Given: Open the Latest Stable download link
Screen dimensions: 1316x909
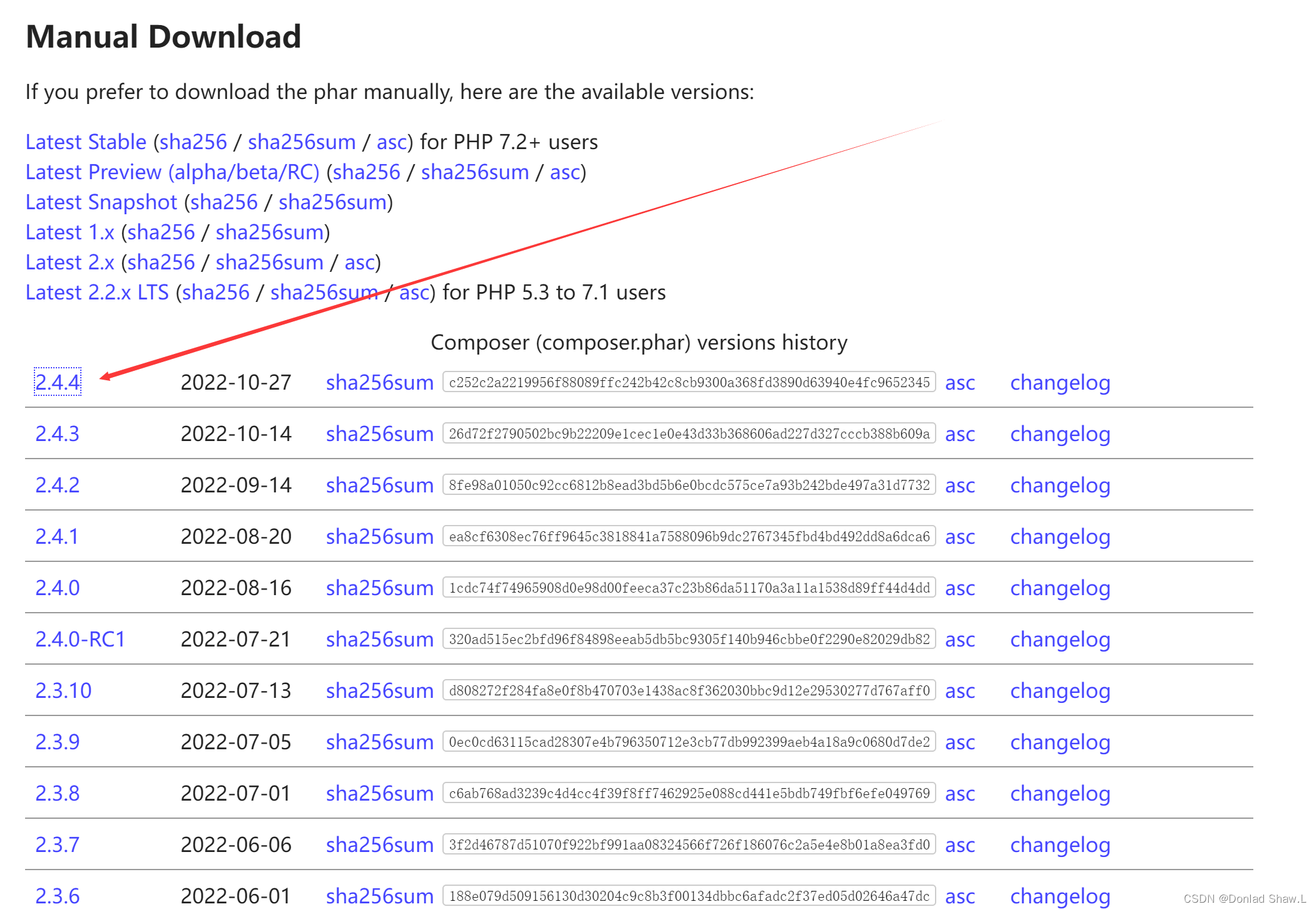Looking at the screenshot, I should pos(86,142).
